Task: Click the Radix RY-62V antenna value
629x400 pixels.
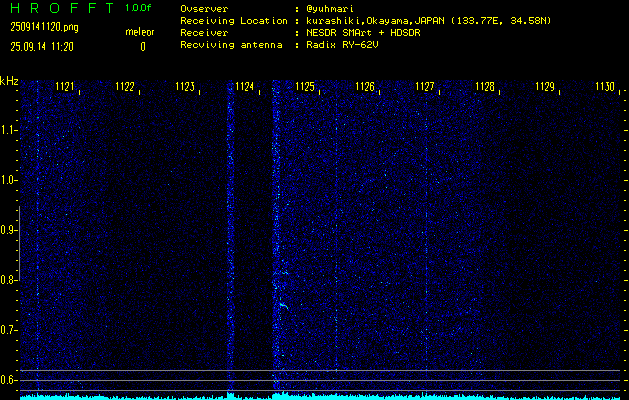Action: click(342, 45)
